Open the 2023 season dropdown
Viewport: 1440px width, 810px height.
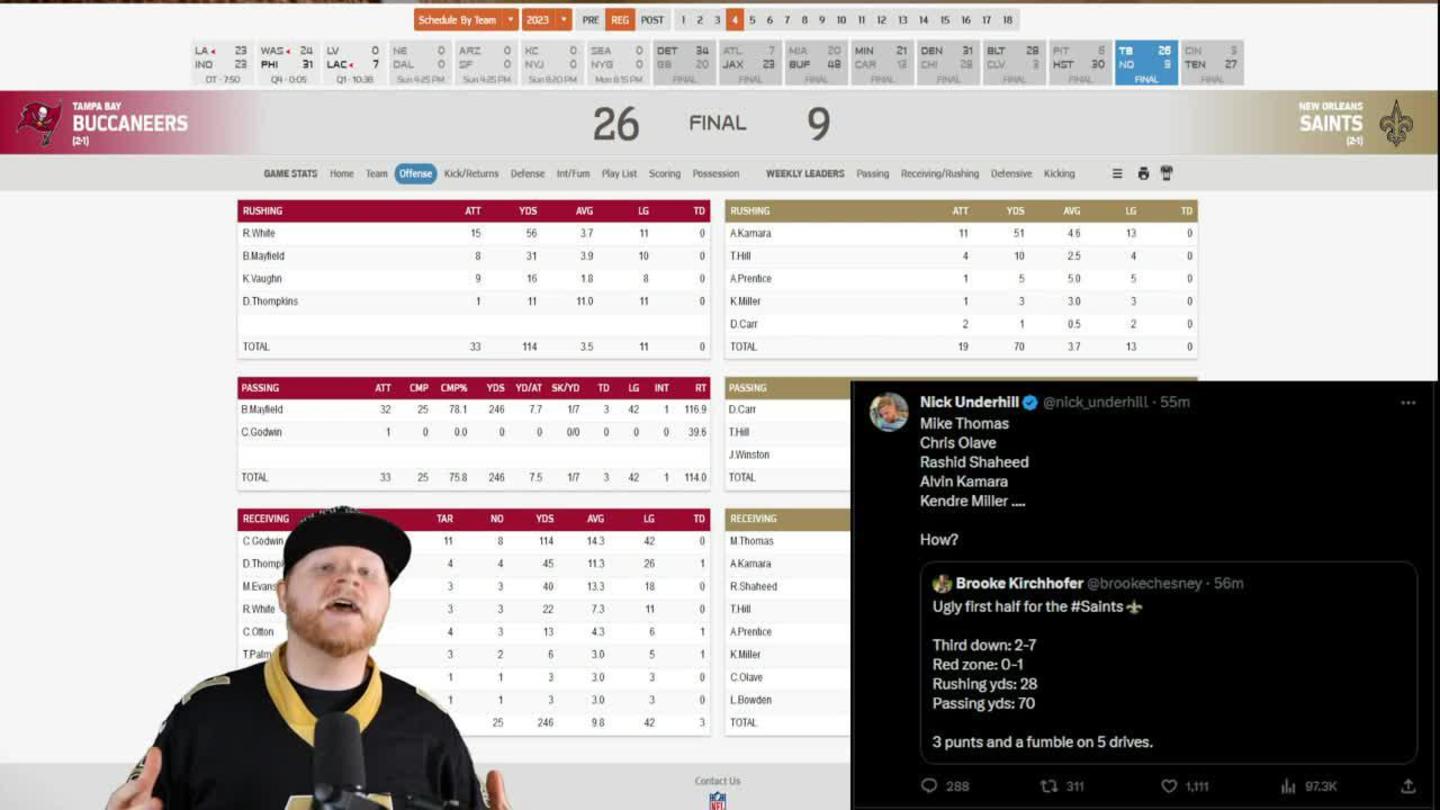point(546,20)
